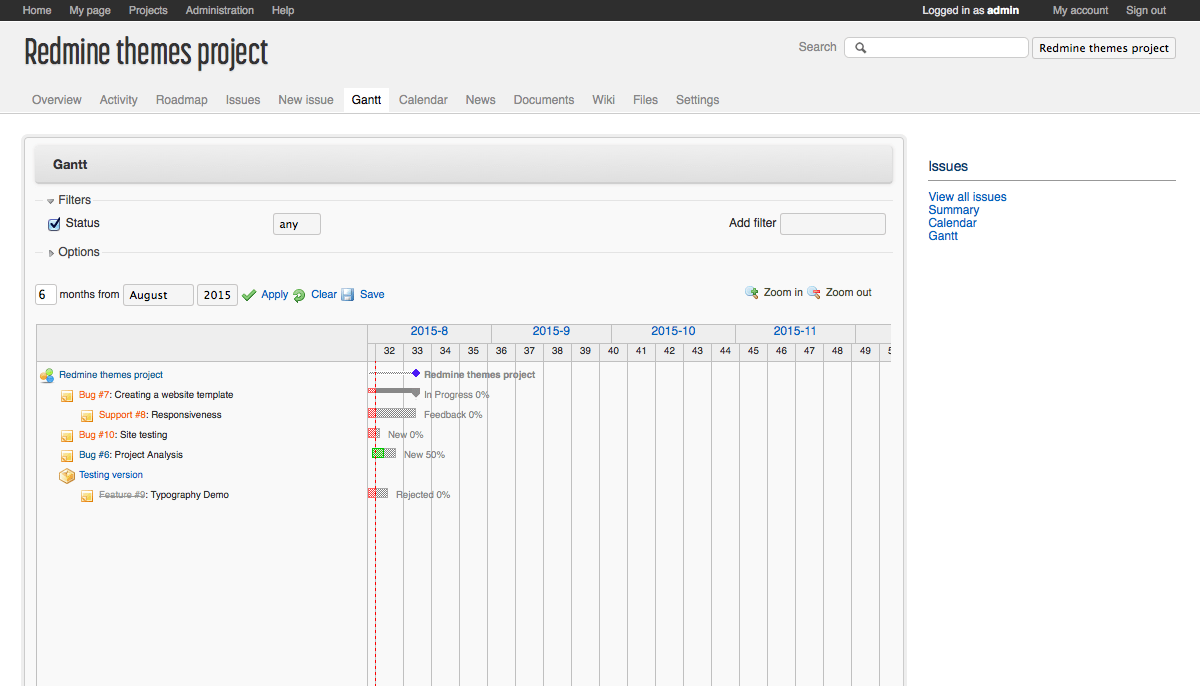Click the Zoom in magnifier icon
The height and width of the screenshot is (686, 1200).
752,293
